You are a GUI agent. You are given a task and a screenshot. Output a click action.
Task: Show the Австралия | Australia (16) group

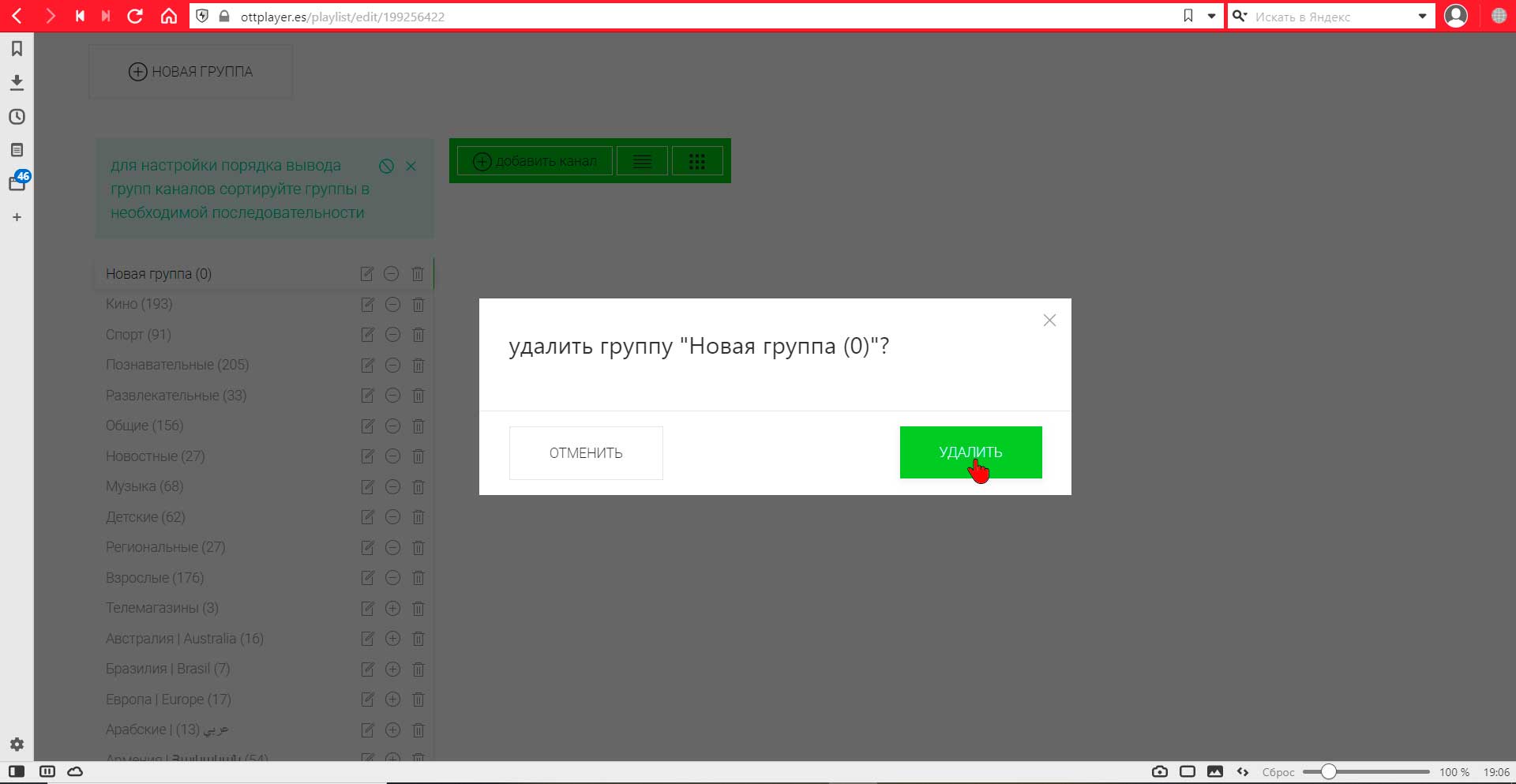(x=392, y=639)
